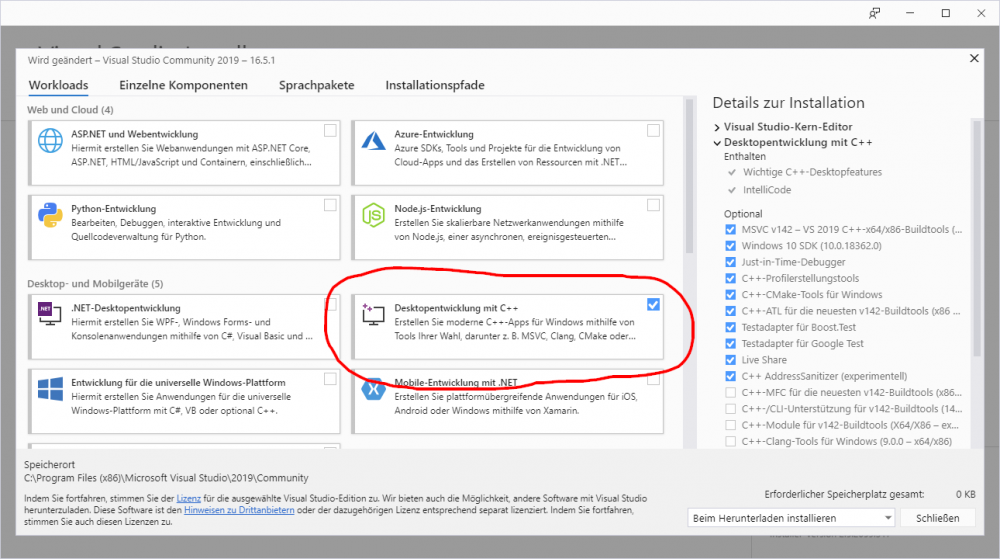Click the installation path under Speicherort

[x=166, y=478]
